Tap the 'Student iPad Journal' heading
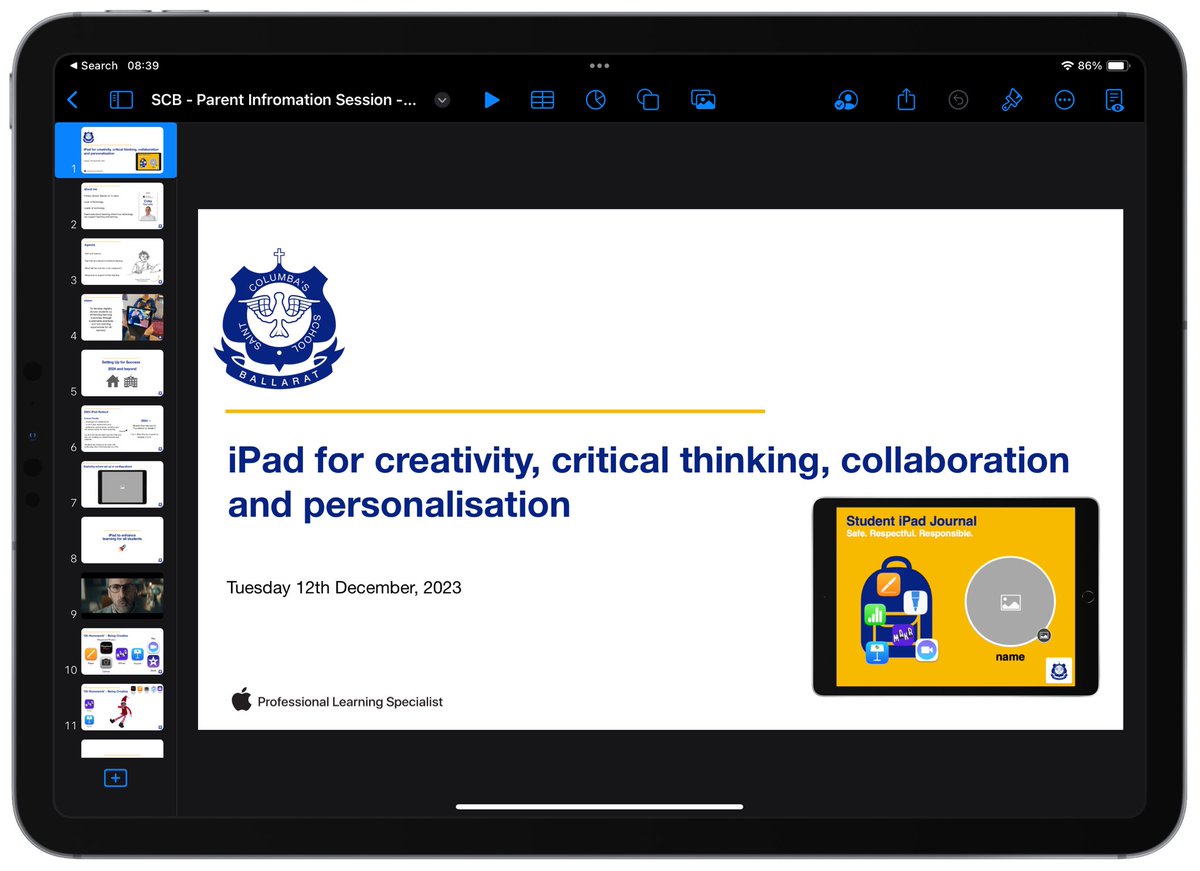 pyautogui.click(x=911, y=521)
